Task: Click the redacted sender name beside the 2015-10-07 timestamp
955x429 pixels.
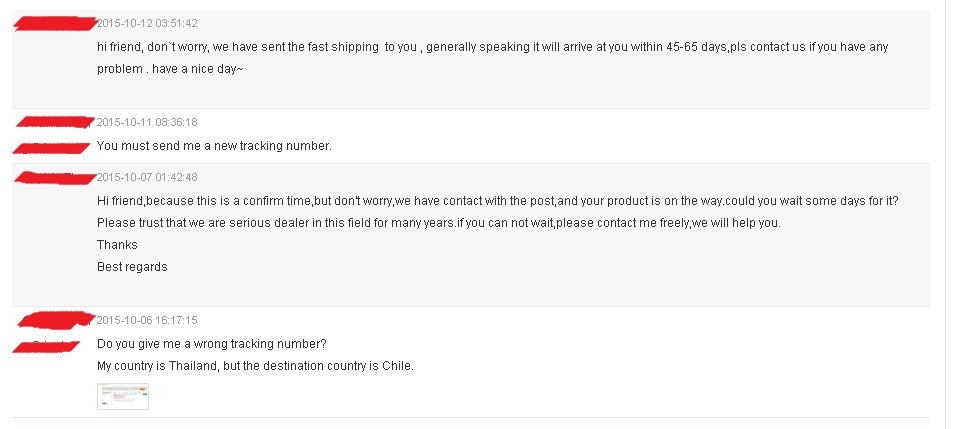Action: click(55, 178)
